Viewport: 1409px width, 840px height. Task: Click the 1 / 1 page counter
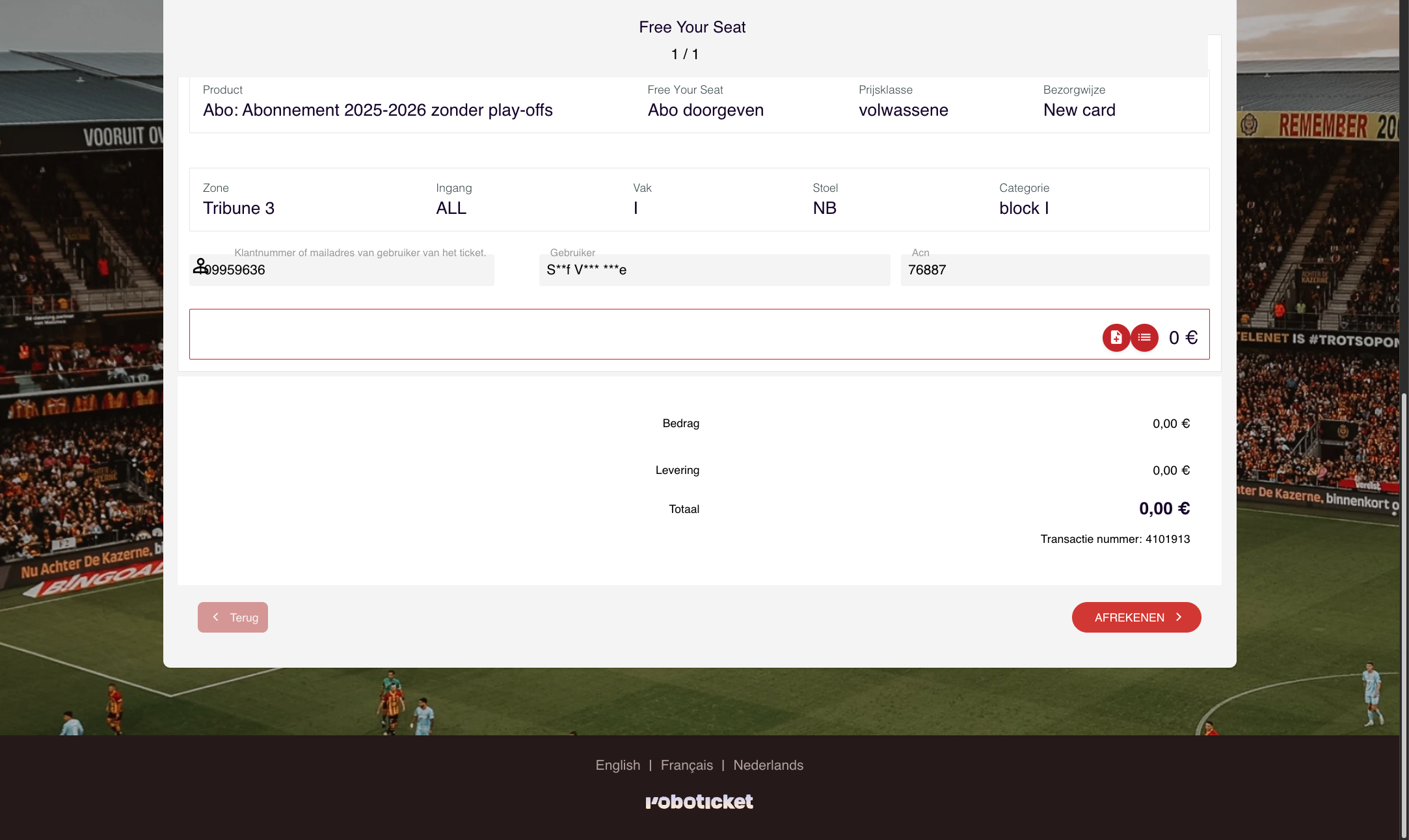point(685,55)
